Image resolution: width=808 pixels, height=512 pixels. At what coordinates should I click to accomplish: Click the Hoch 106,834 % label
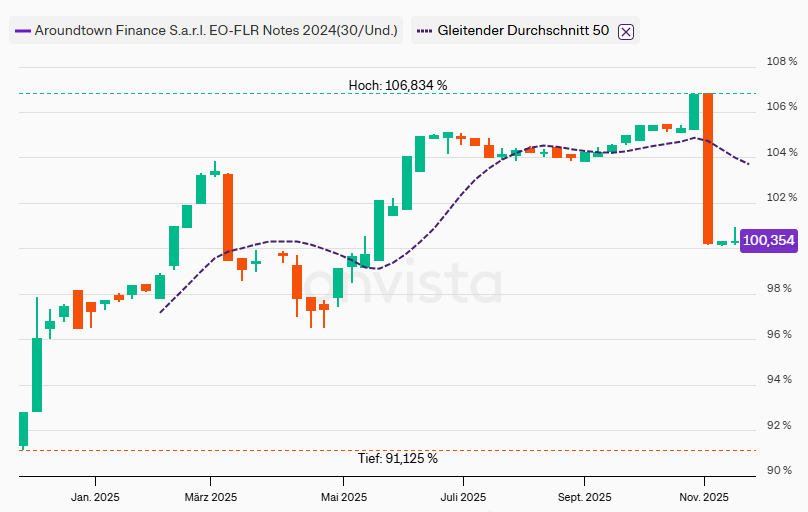397,85
